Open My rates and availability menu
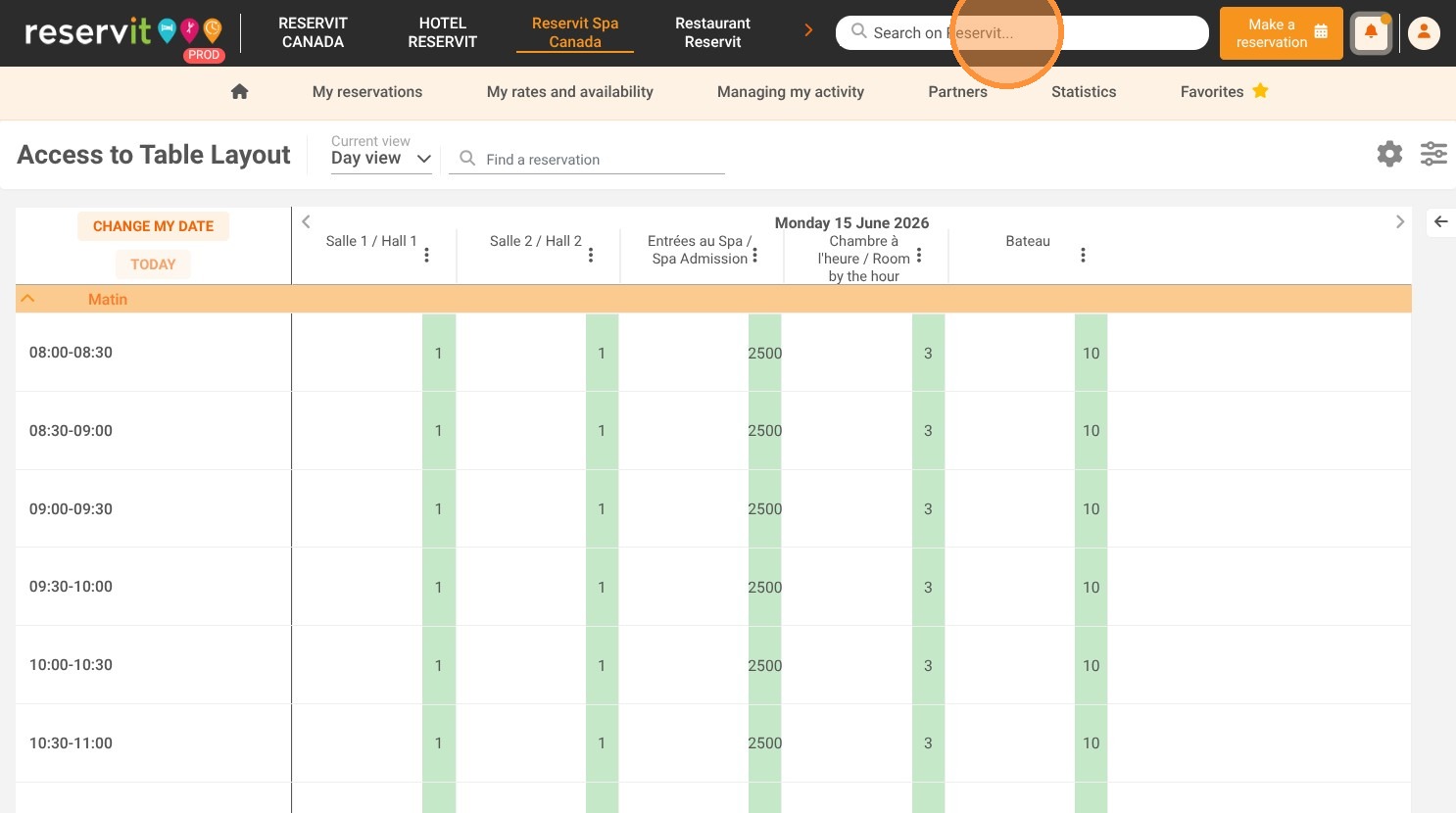 click(570, 91)
